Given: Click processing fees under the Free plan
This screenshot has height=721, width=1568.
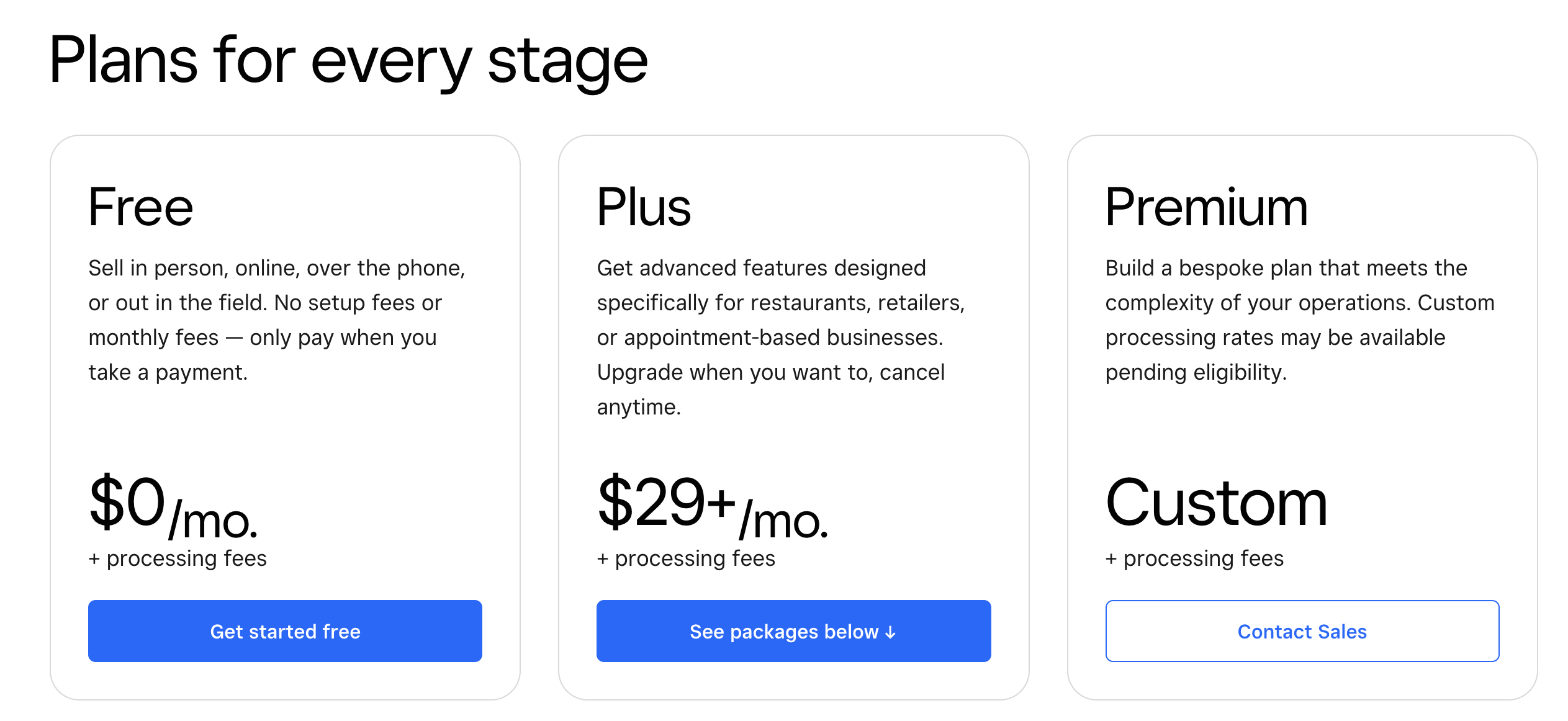Looking at the screenshot, I should tap(178, 558).
